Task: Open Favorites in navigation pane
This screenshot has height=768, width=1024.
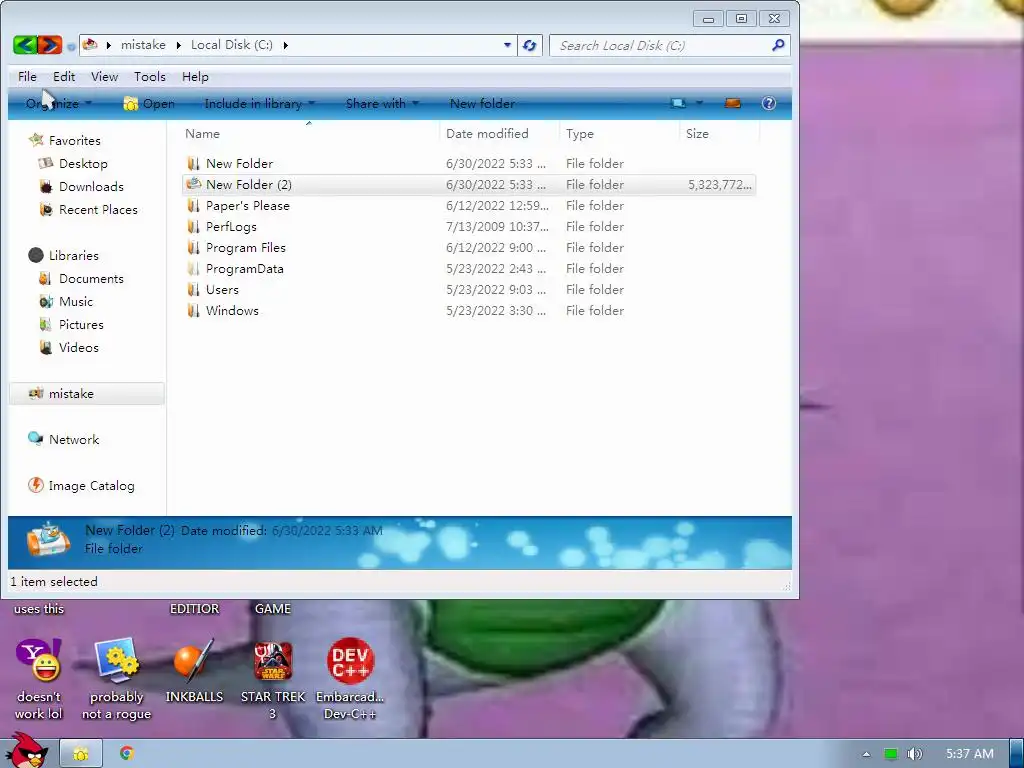Action: pyautogui.click(x=74, y=140)
